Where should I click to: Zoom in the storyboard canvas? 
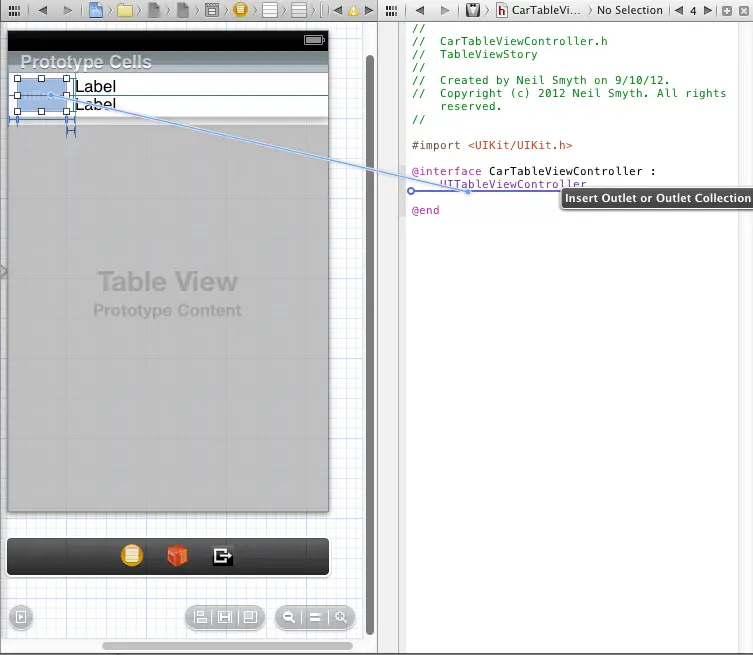coord(341,618)
